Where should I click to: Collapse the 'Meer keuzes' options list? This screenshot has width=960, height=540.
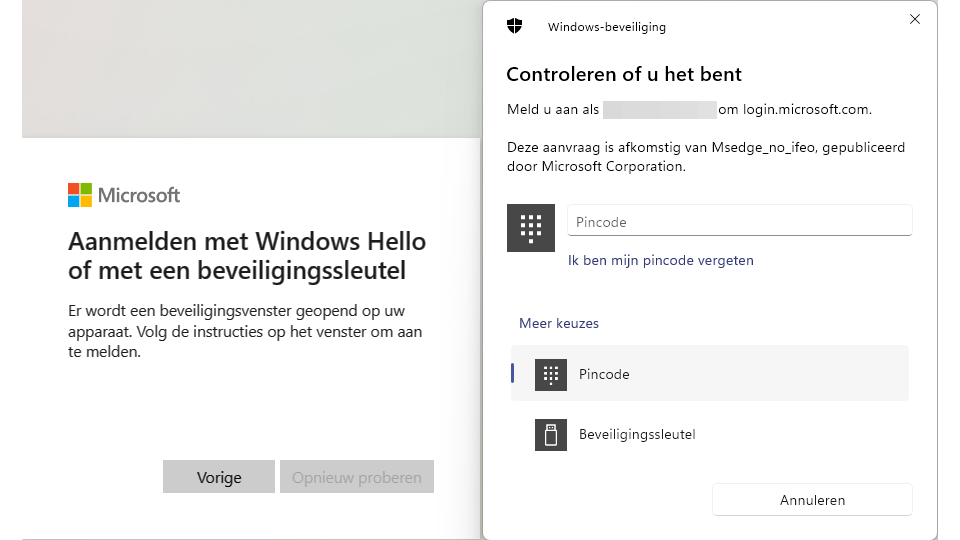(558, 323)
